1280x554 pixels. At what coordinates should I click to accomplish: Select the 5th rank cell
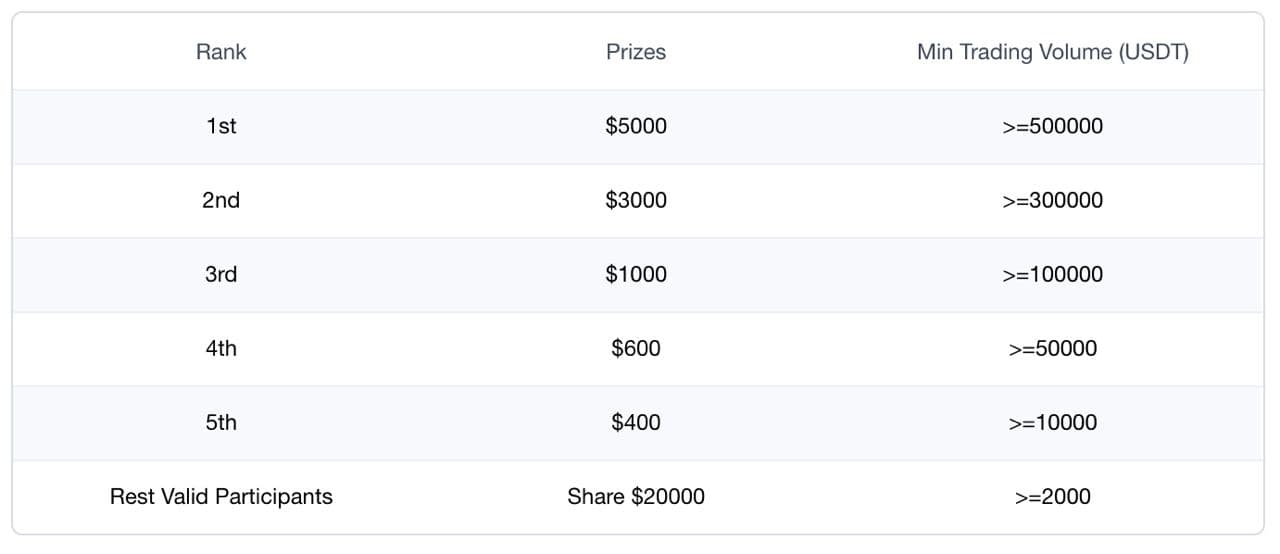click(x=221, y=422)
